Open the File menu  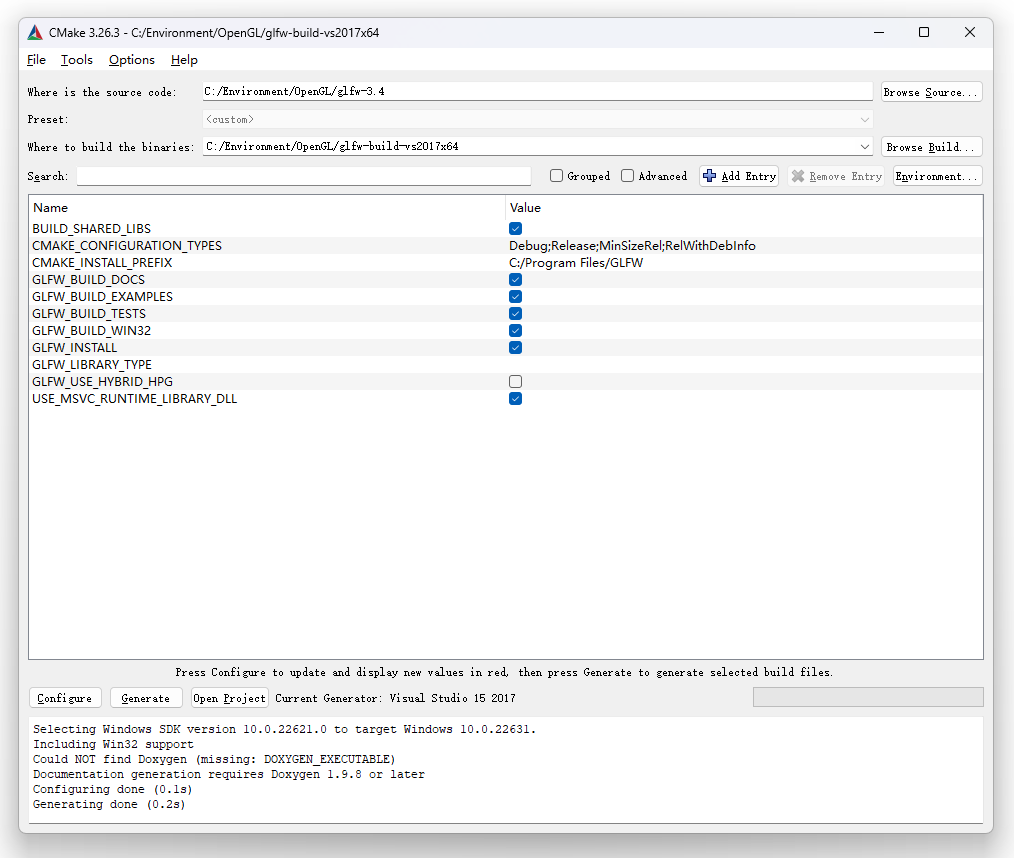(36, 59)
